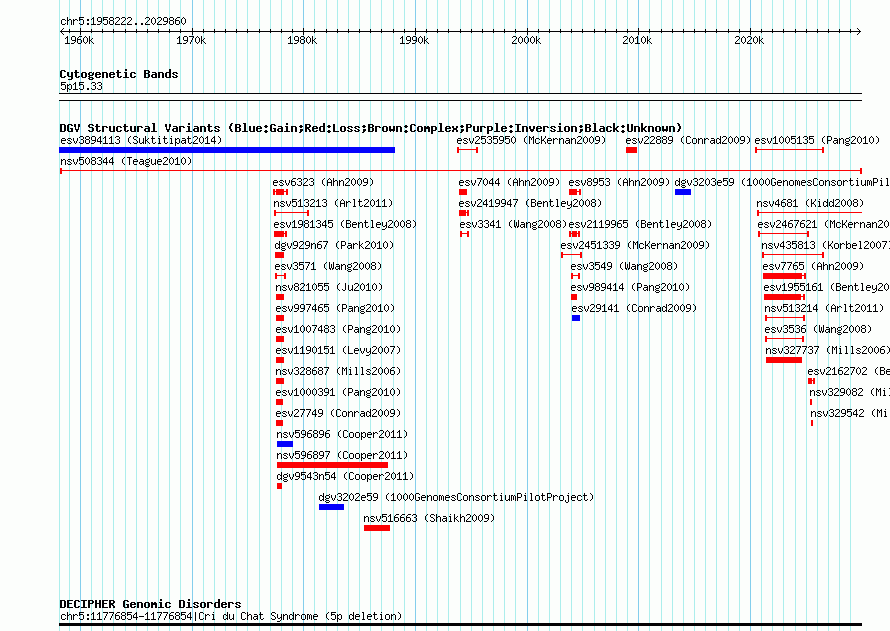Click esv1000391 (Pang2010) variant label

pos(338,392)
